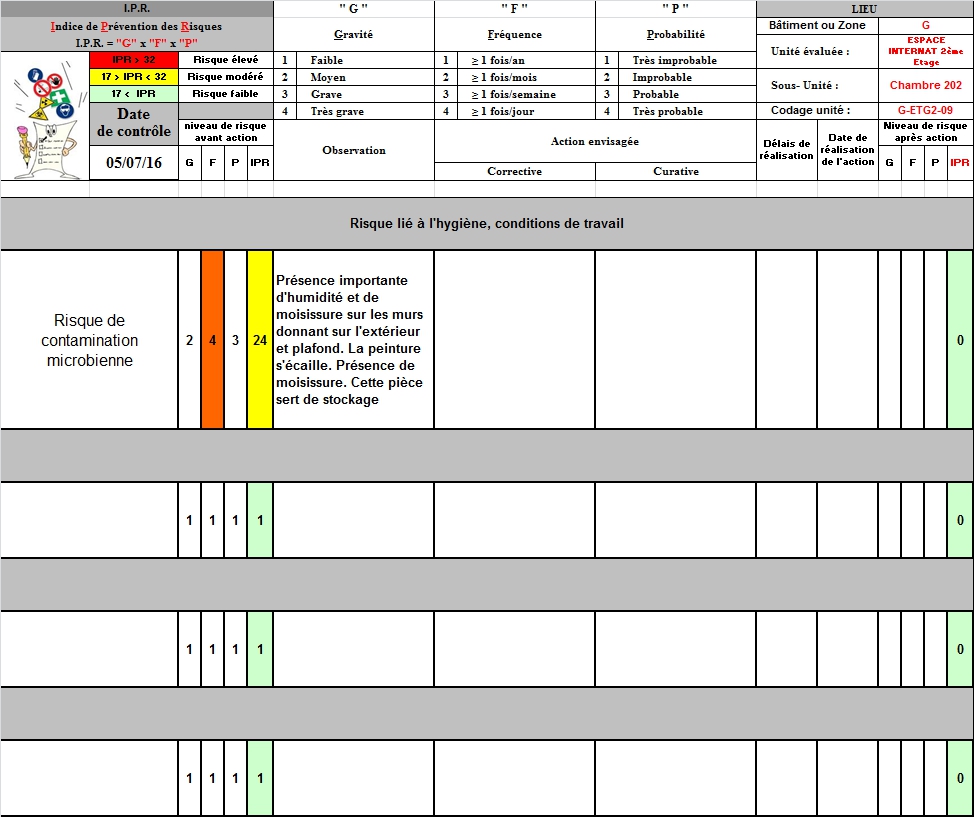Viewport: 974px width, 817px height.
Task: Select the green '17 < IPR' legend cell
Action: tap(133, 94)
